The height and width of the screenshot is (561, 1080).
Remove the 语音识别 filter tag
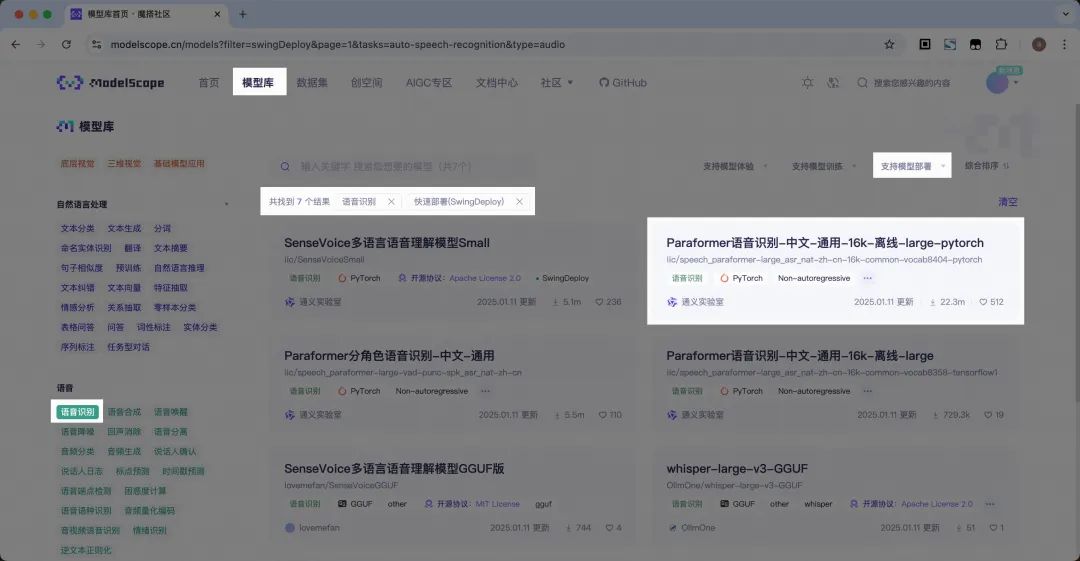click(391, 202)
